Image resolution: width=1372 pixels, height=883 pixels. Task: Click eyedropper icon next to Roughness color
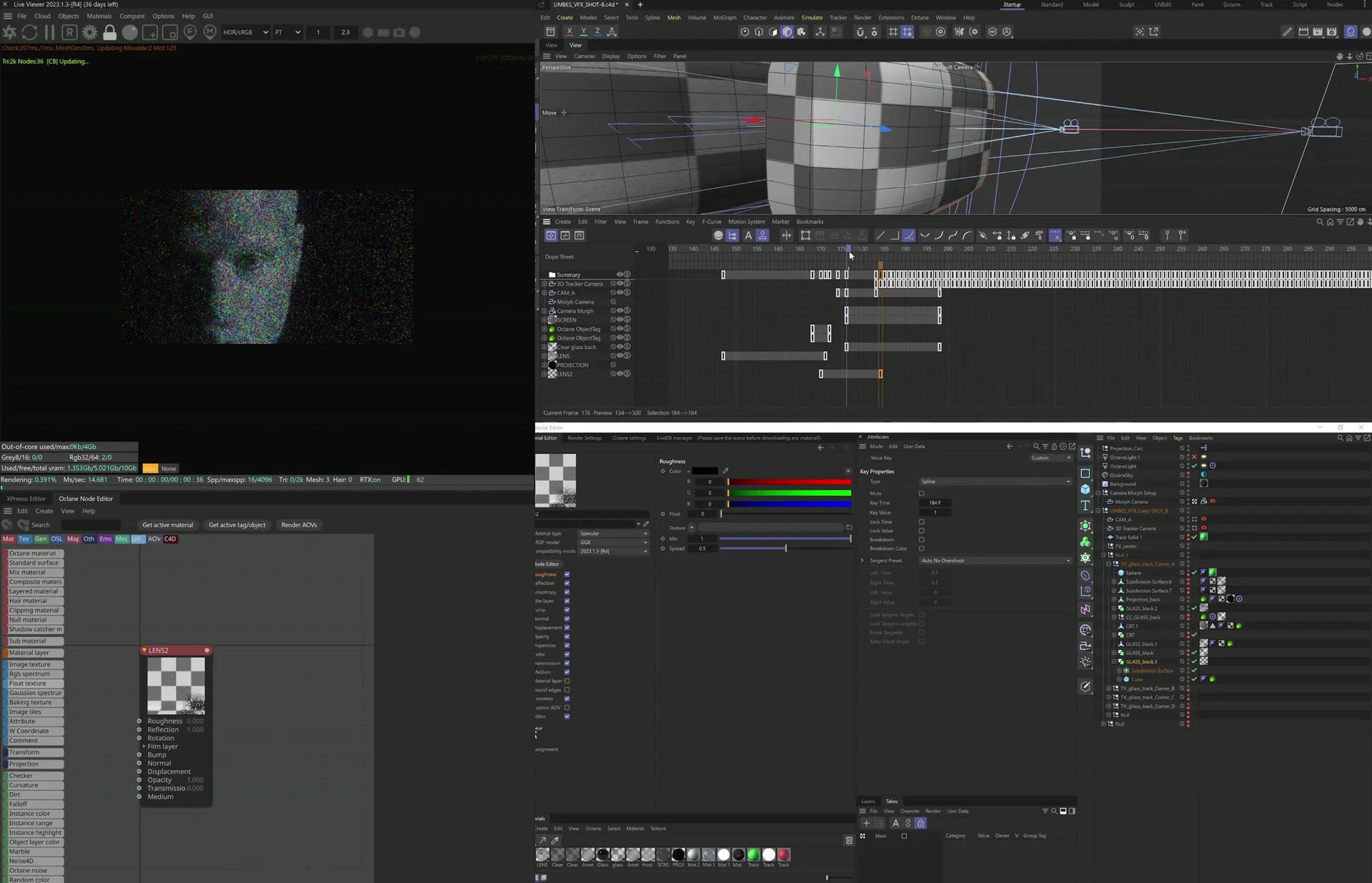point(725,470)
